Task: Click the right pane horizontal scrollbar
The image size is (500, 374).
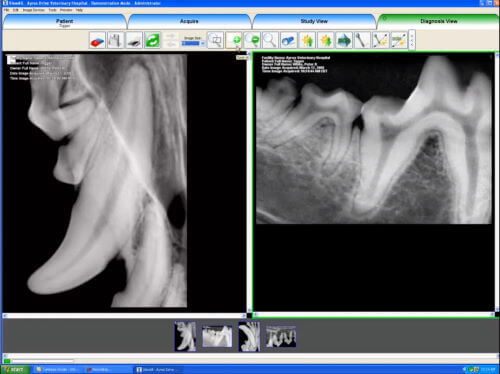Action: [x=374, y=314]
